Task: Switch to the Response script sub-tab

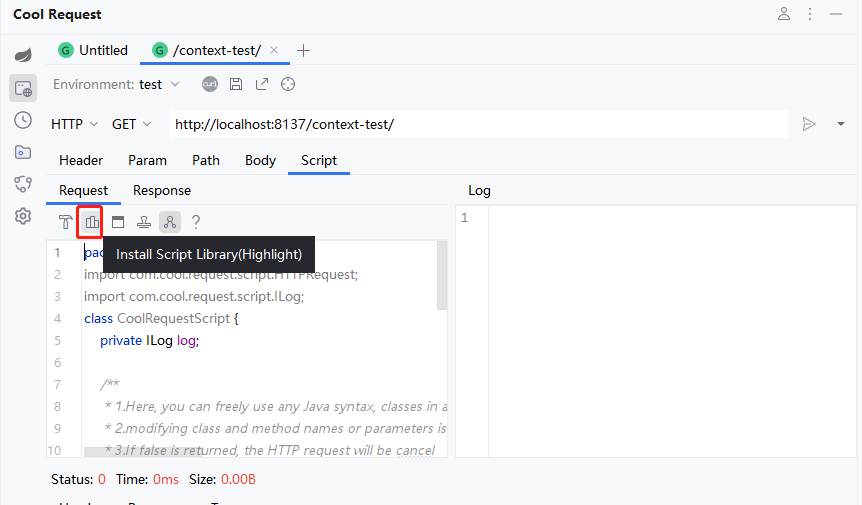Action: pos(162,191)
